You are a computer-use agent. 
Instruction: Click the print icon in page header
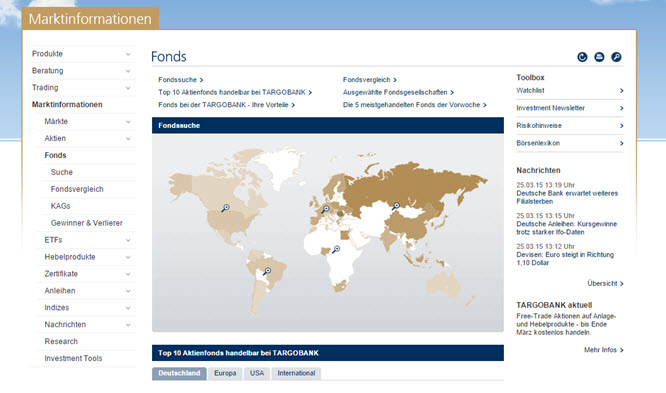click(599, 57)
